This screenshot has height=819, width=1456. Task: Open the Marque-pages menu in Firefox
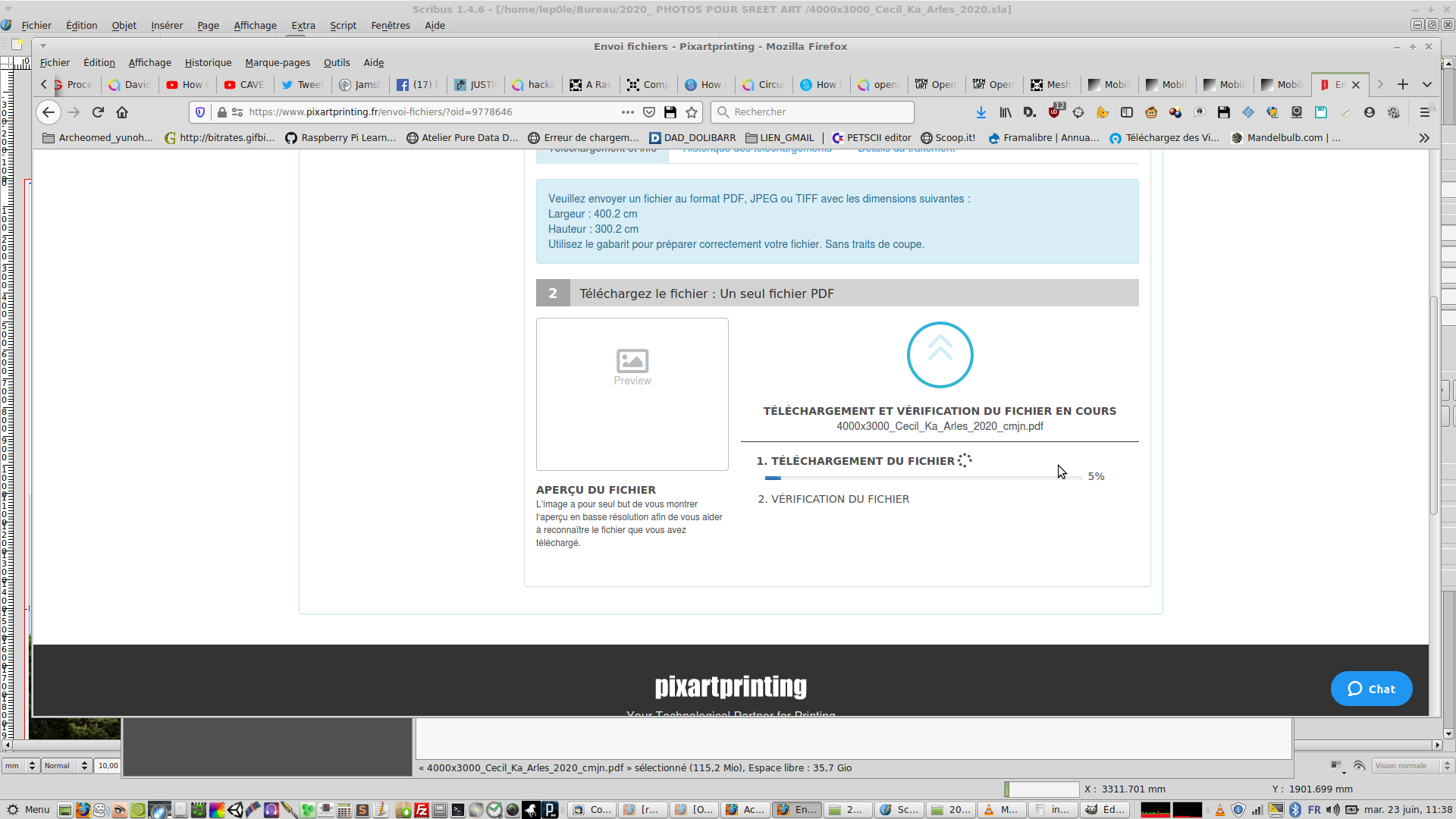tap(277, 63)
